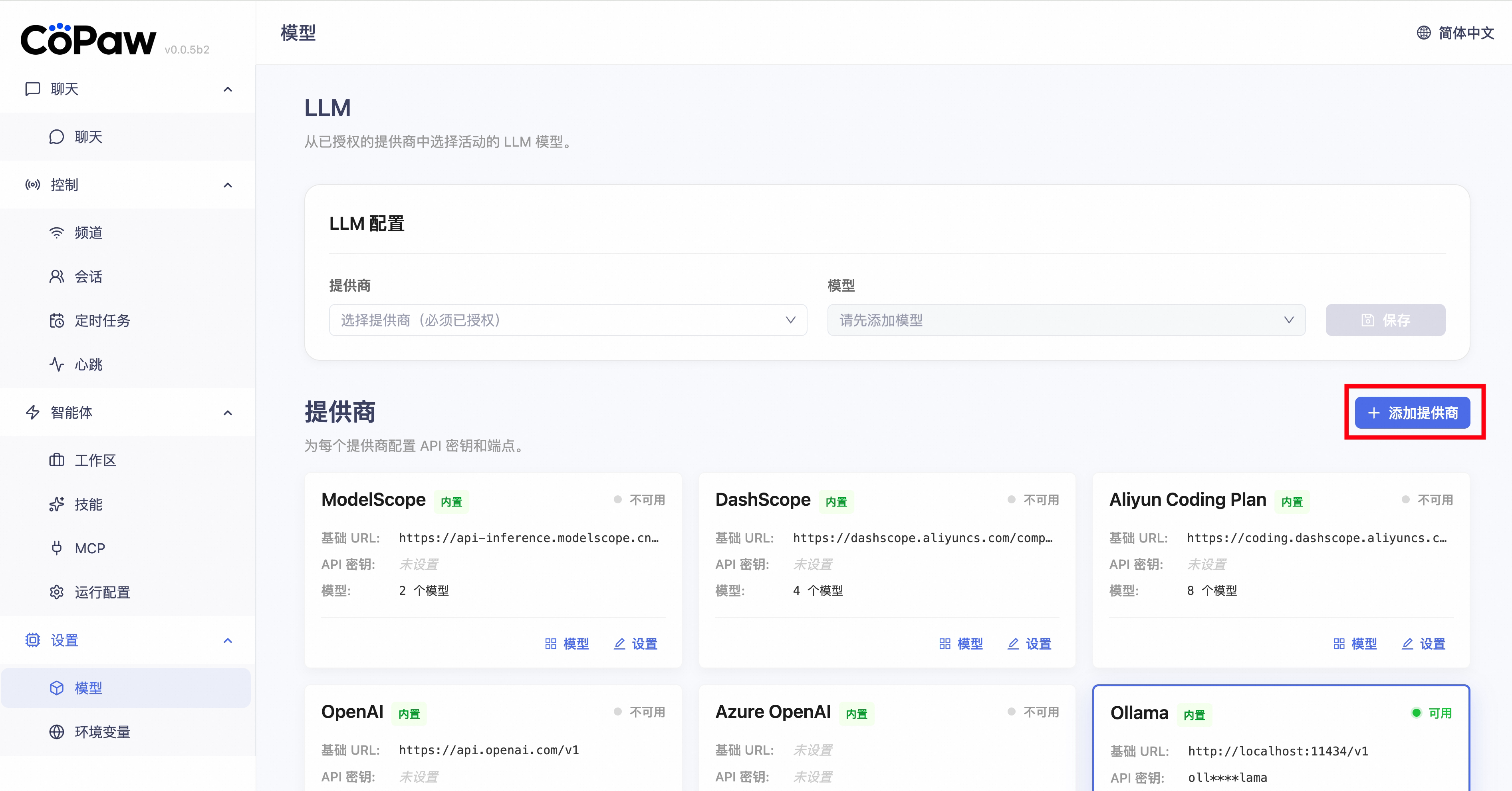Open 定时任务 scheduled tasks page
This screenshot has height=791, width=1512.
pos(101,321)
